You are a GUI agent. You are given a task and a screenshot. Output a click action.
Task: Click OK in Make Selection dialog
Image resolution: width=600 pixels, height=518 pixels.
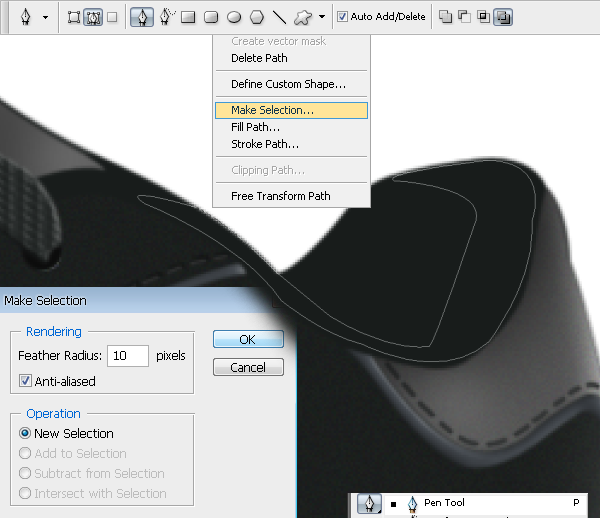(248, 339)
